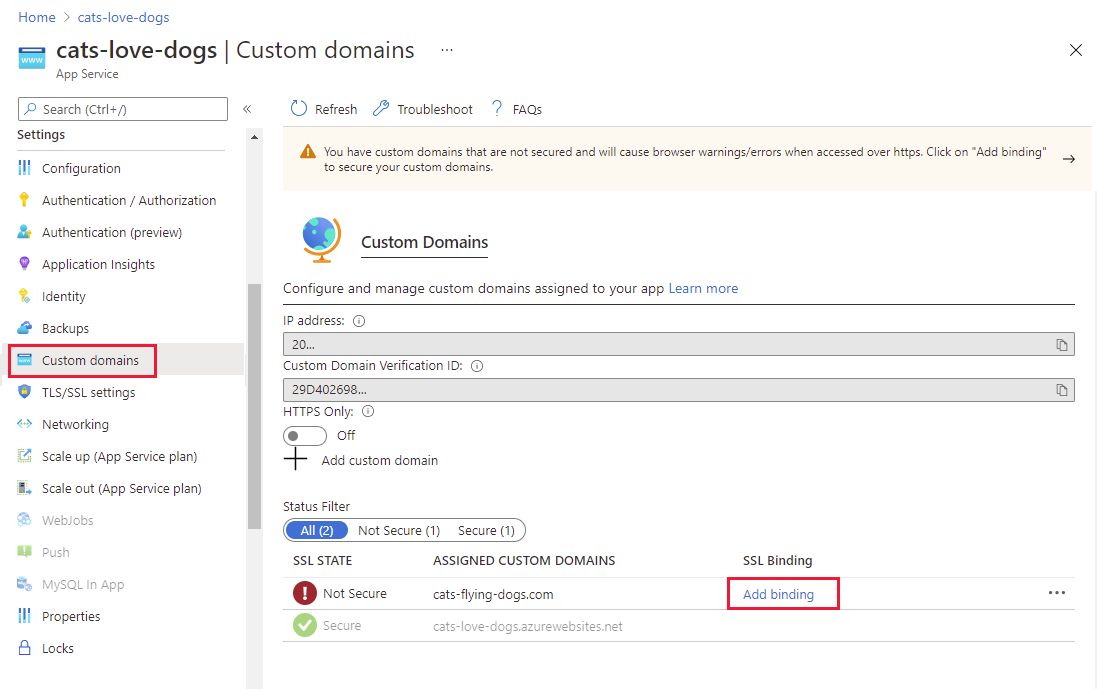This screenshot has width=1097, height=689.
Task: Click cats-love-dogs.azurewebsites.net domain text
Action: click(528, 627)
